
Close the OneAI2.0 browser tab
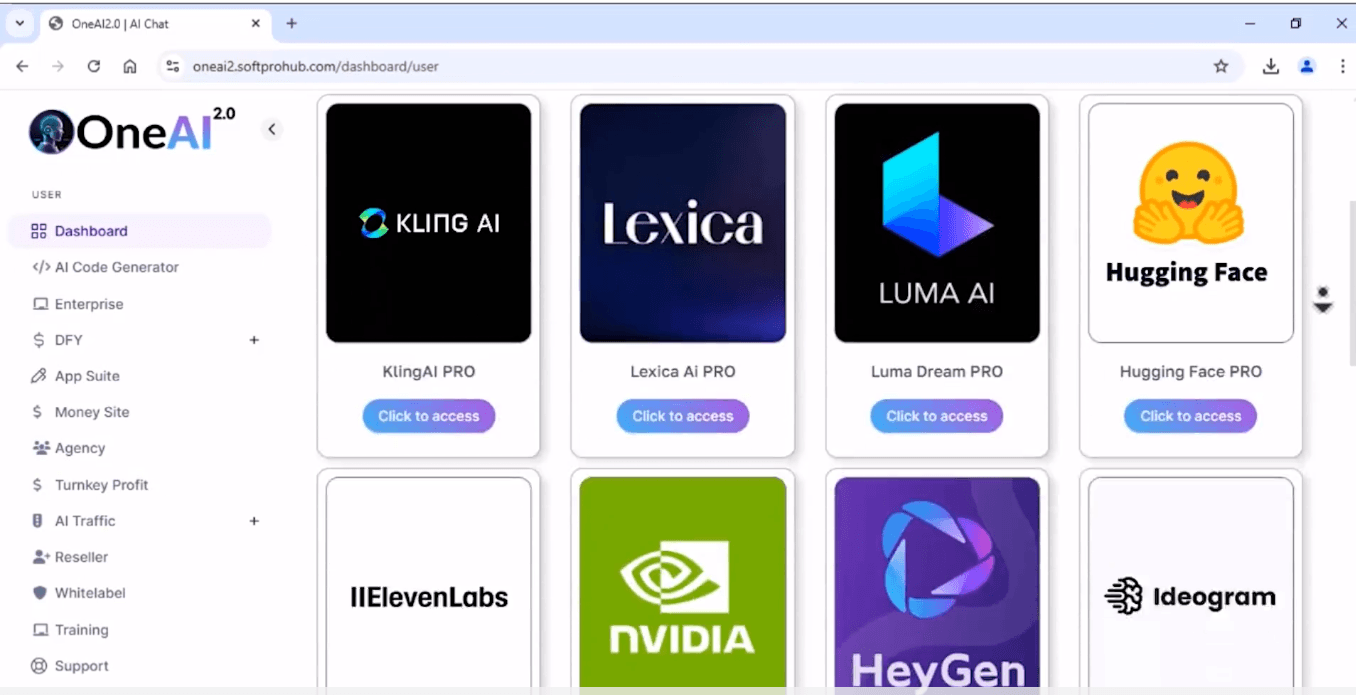tap(256, 23)
